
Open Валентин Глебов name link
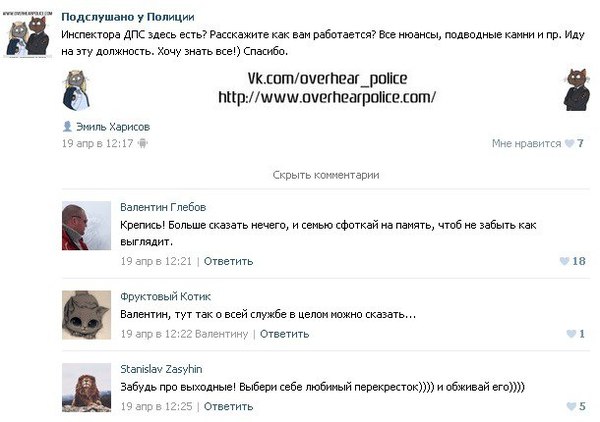coord(163,207)
